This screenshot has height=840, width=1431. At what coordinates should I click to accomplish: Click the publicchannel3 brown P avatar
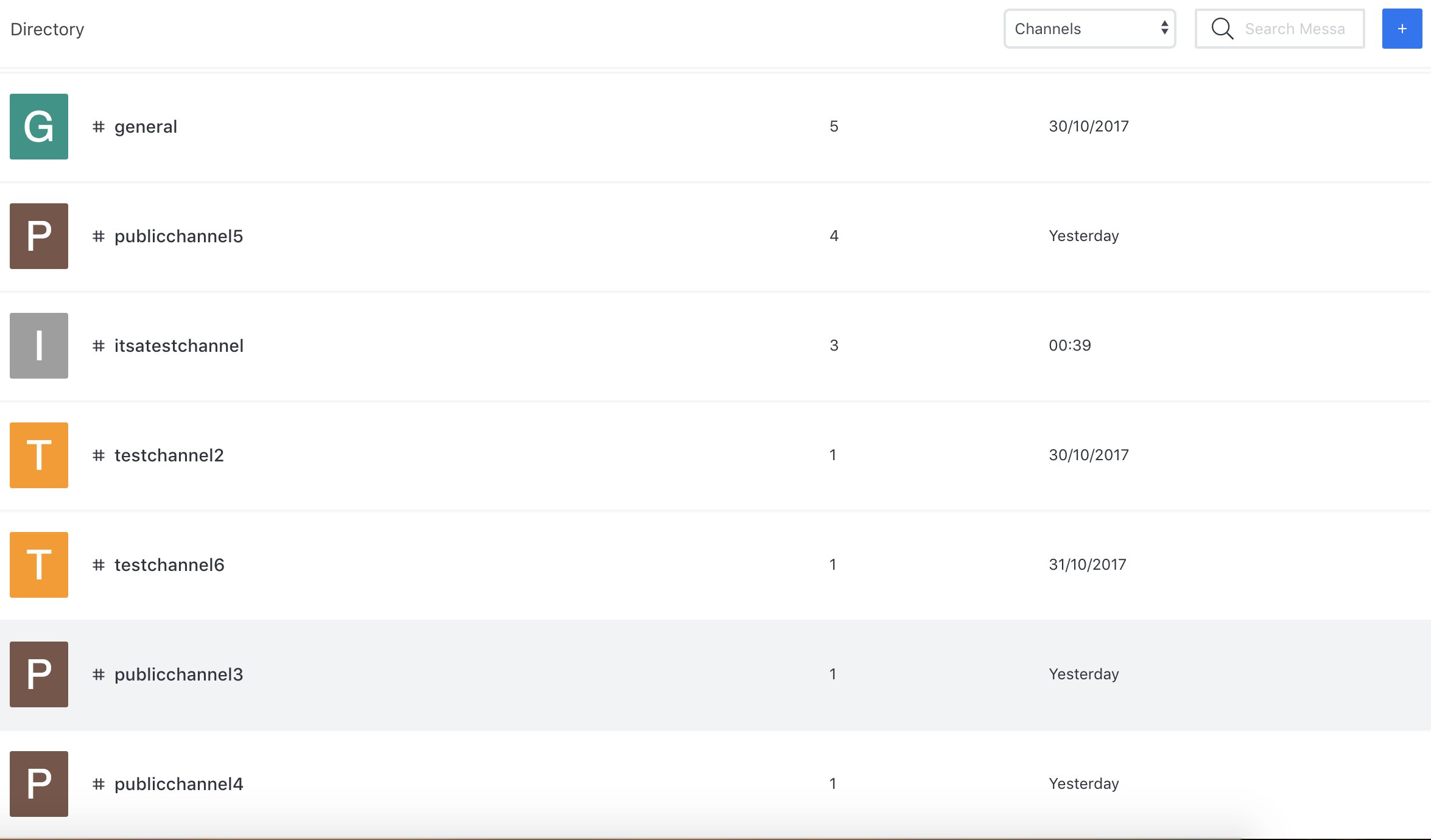coord(39,674)
